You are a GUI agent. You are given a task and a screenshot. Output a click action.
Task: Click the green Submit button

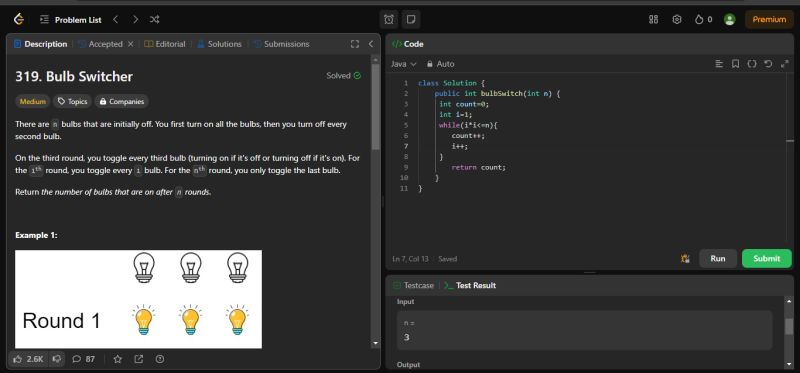[x=766, y=258]
